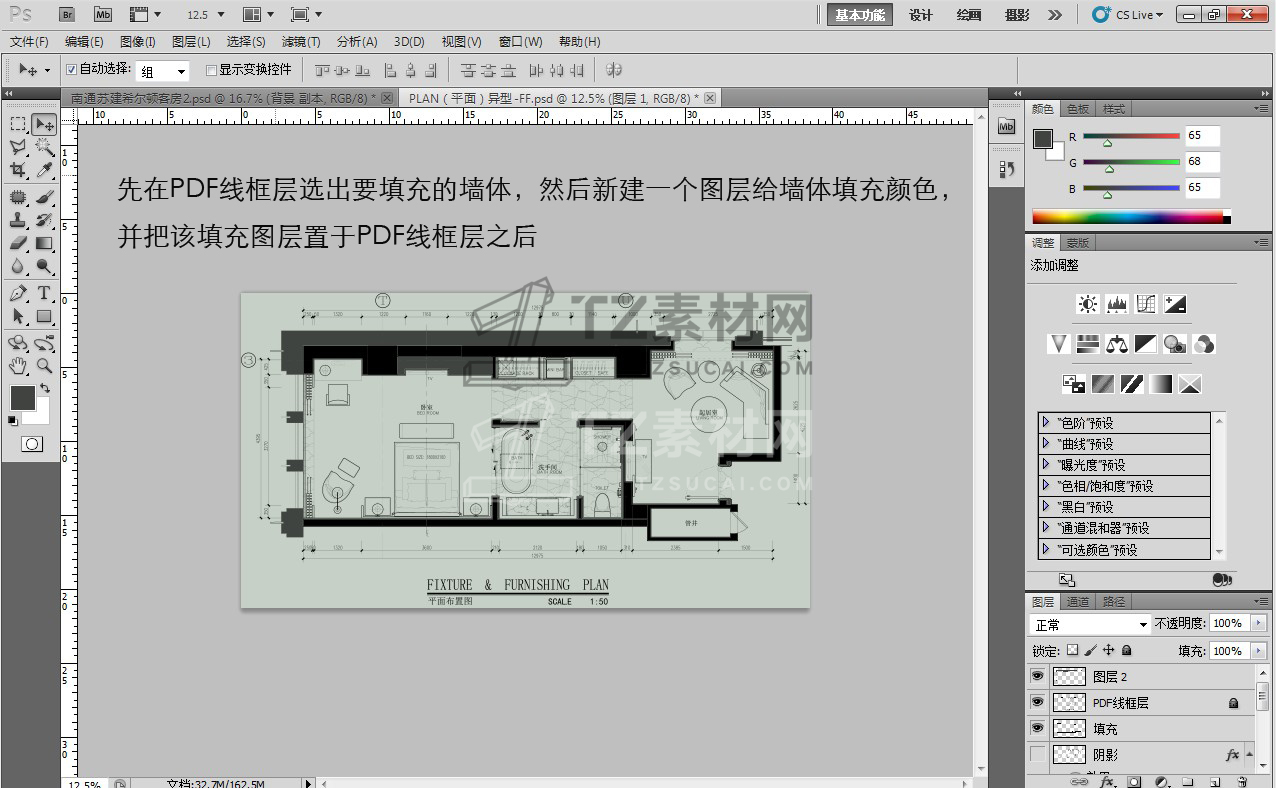This screenshot has height=788, width=1276.
Task: Add a Brightness/Contrast adjustment
Action: click(1088, 304)
